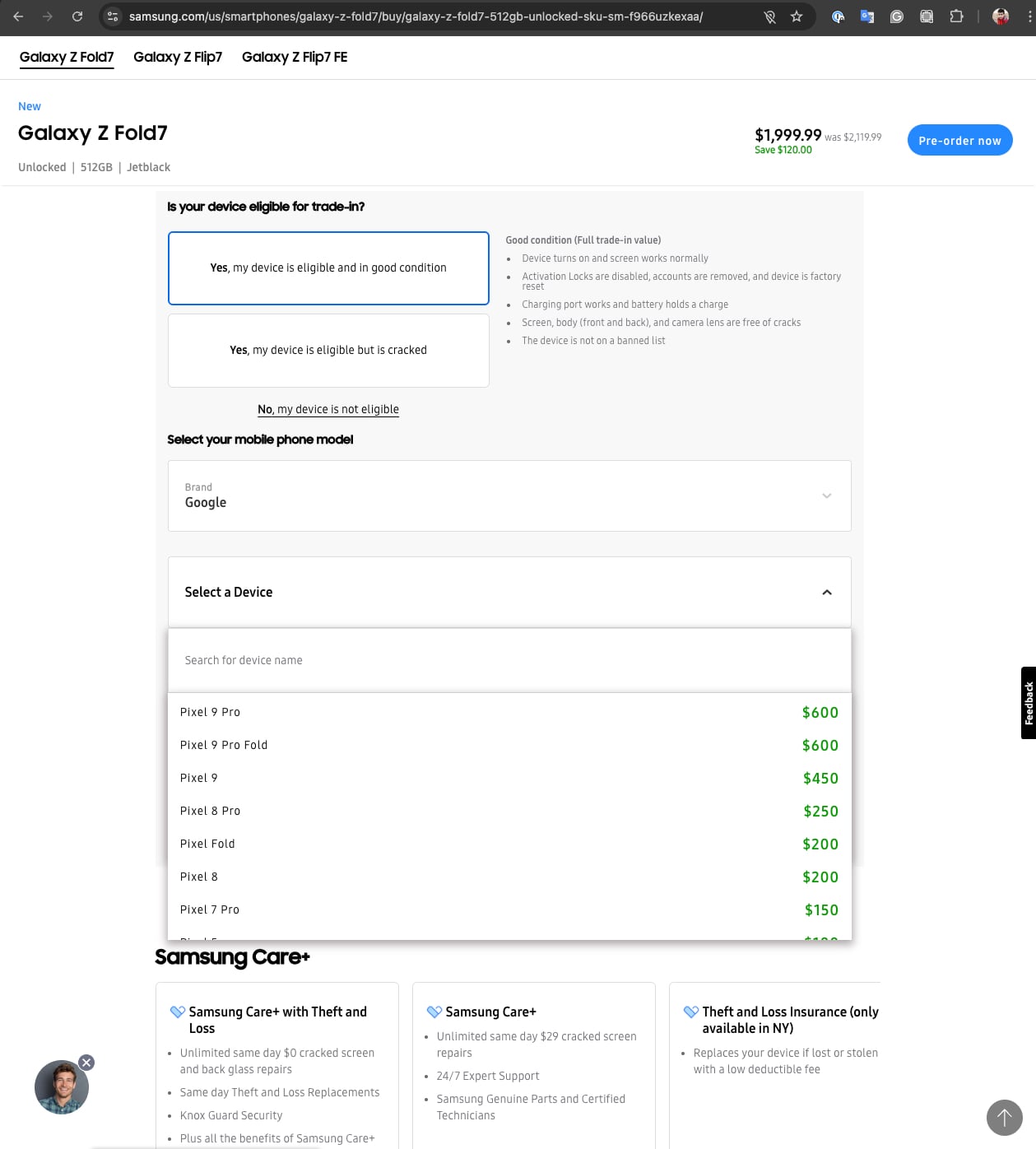Click the browser back arrow
Screen dimensions: 1036x1149
(x=18, y=16)
